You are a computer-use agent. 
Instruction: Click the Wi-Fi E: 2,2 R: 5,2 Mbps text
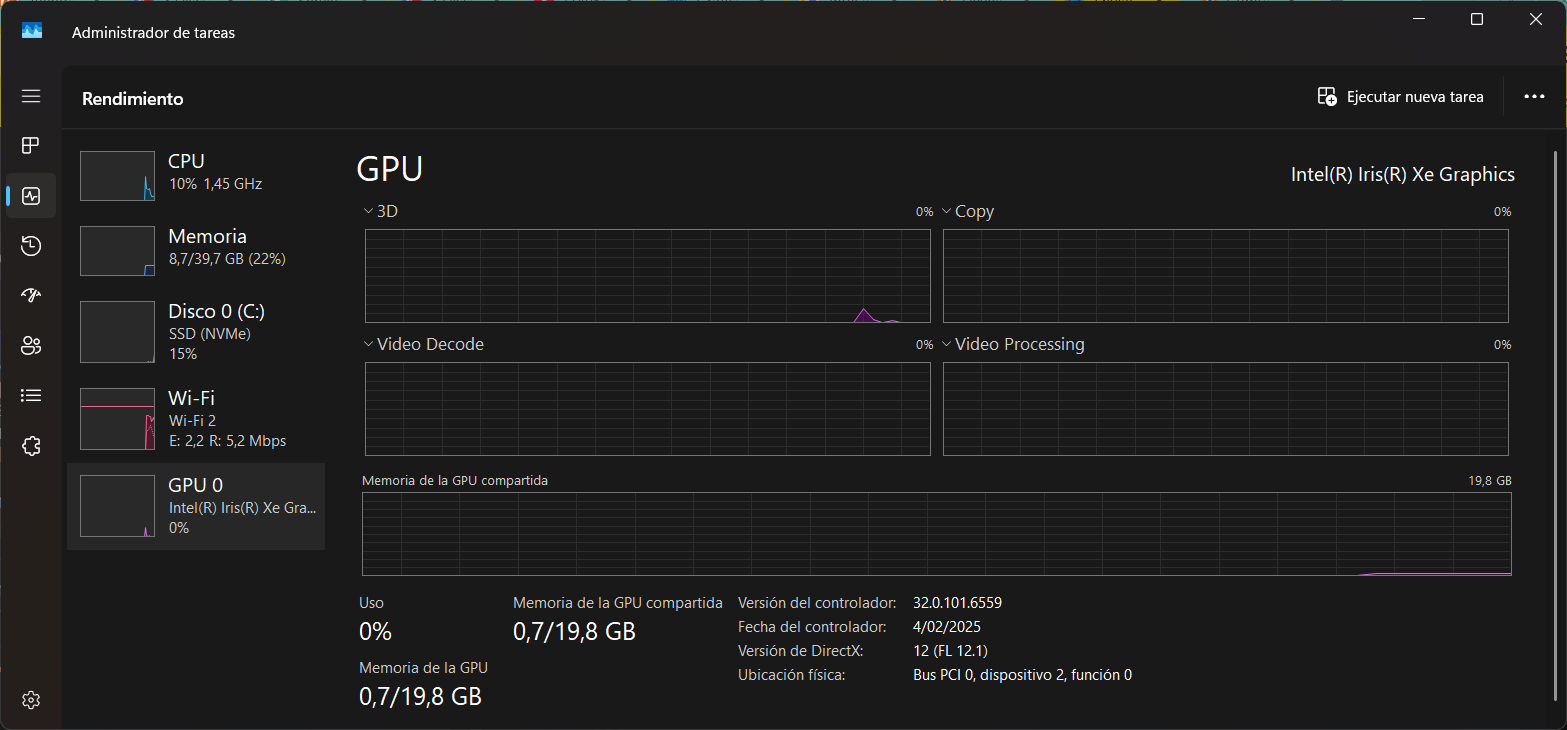[x=228, y=441]
